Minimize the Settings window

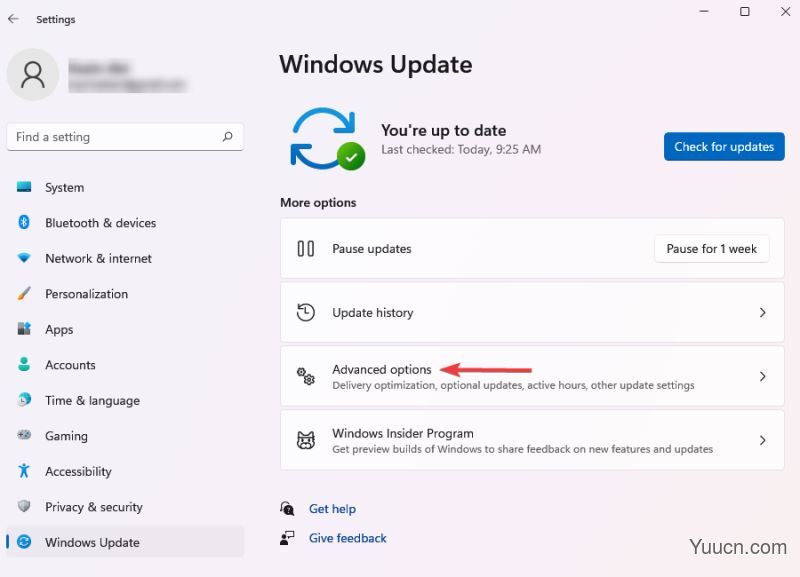click(x=704, y=11)
